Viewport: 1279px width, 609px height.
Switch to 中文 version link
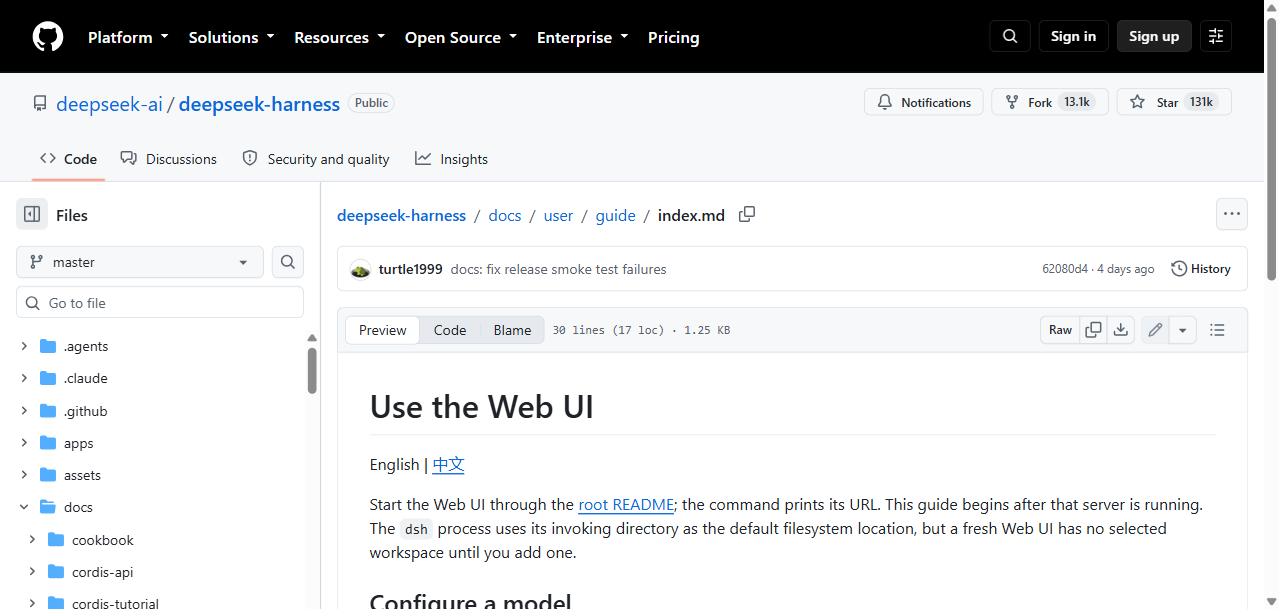pyautogui.click(x=449, y=464)
